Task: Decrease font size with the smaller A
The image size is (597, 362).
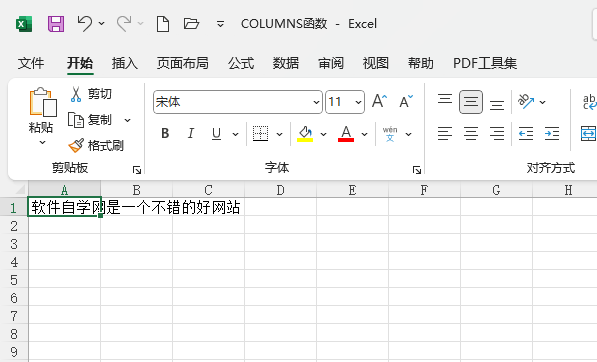Action: tap(406, 101)
